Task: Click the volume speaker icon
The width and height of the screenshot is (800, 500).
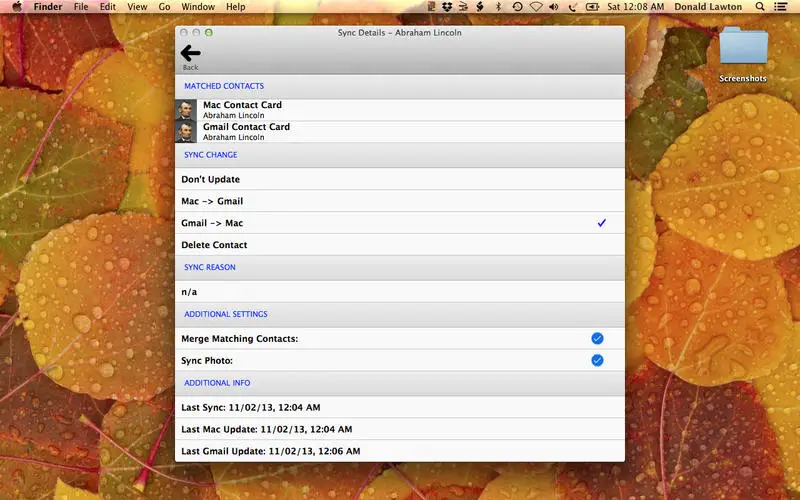Action: pyautogui.click(x=554, y=7)
